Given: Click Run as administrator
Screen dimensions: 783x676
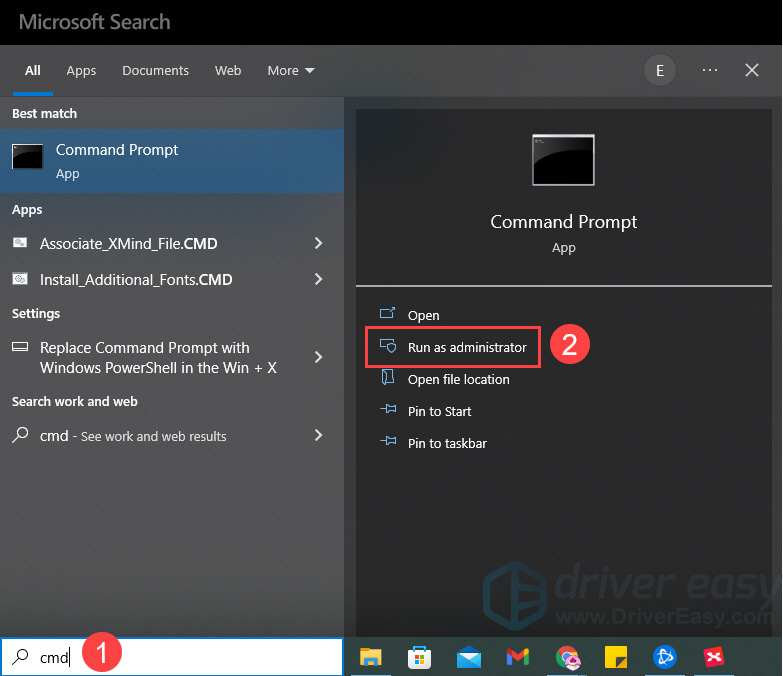Looking at the screenshot, I should 466,347.
